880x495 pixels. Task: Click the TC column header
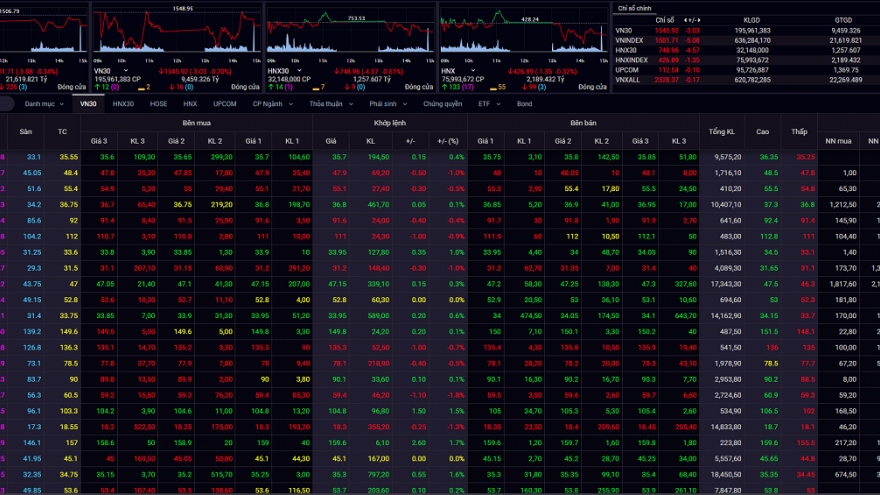click(63, 131)
